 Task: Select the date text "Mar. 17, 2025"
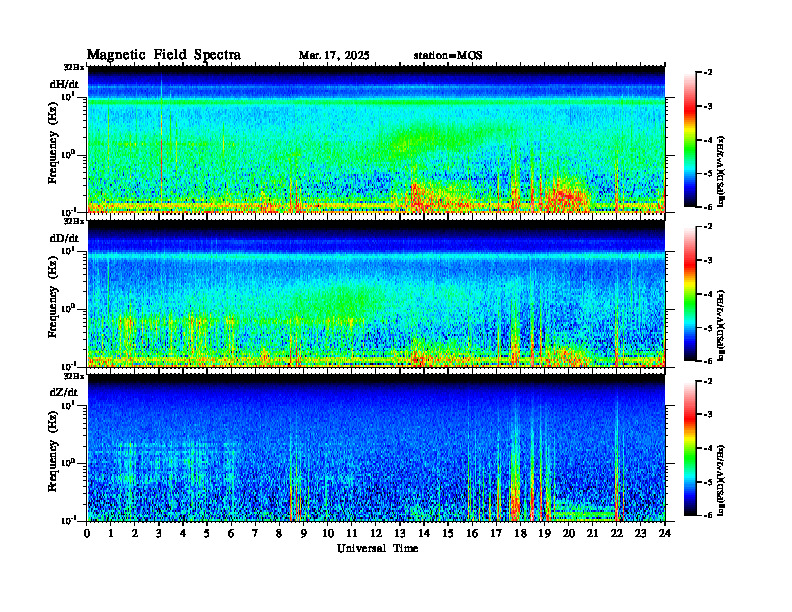point(334,55)
